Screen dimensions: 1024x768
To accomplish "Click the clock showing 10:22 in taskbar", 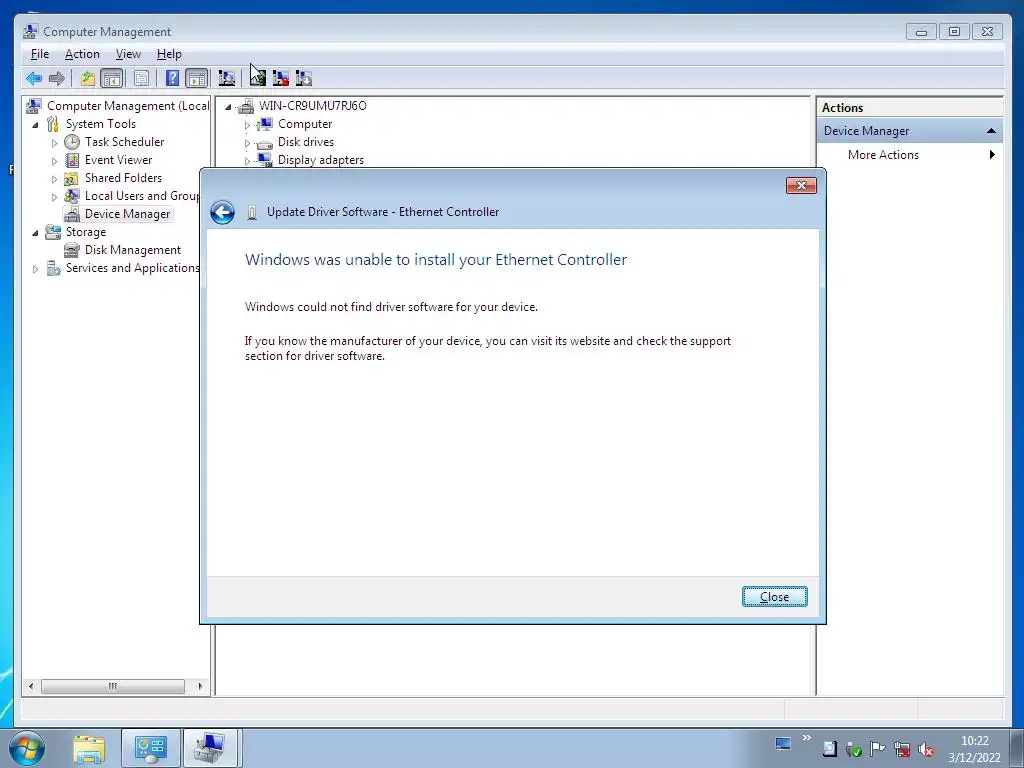I will click(x=974, y=741).
